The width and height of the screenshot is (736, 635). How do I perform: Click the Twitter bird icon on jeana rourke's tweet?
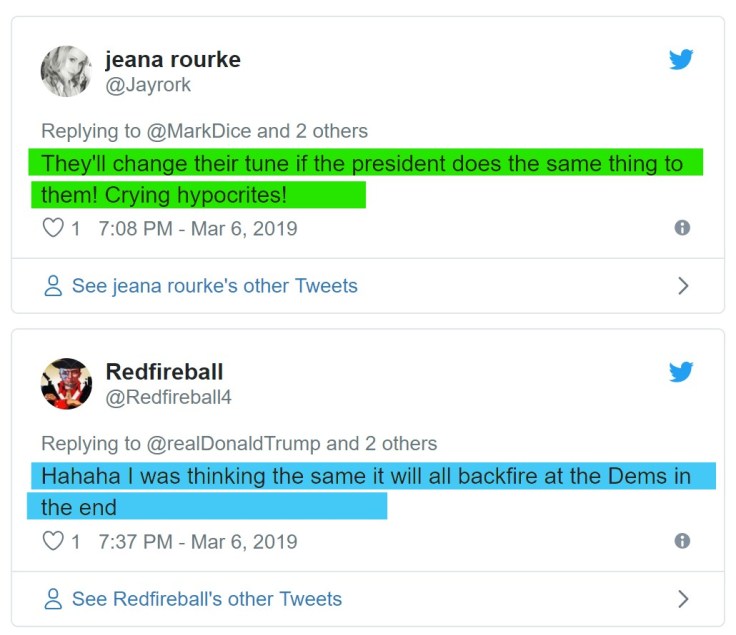(681, 60)
